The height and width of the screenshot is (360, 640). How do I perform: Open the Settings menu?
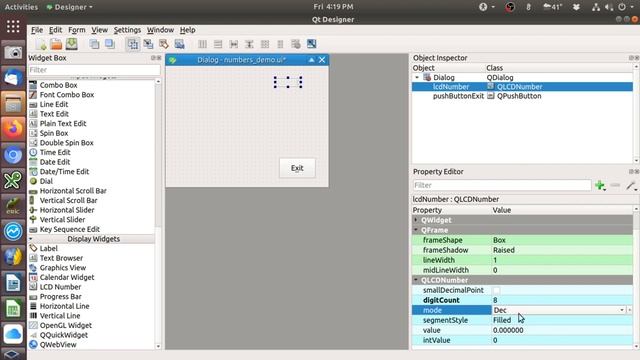(127, 30)
